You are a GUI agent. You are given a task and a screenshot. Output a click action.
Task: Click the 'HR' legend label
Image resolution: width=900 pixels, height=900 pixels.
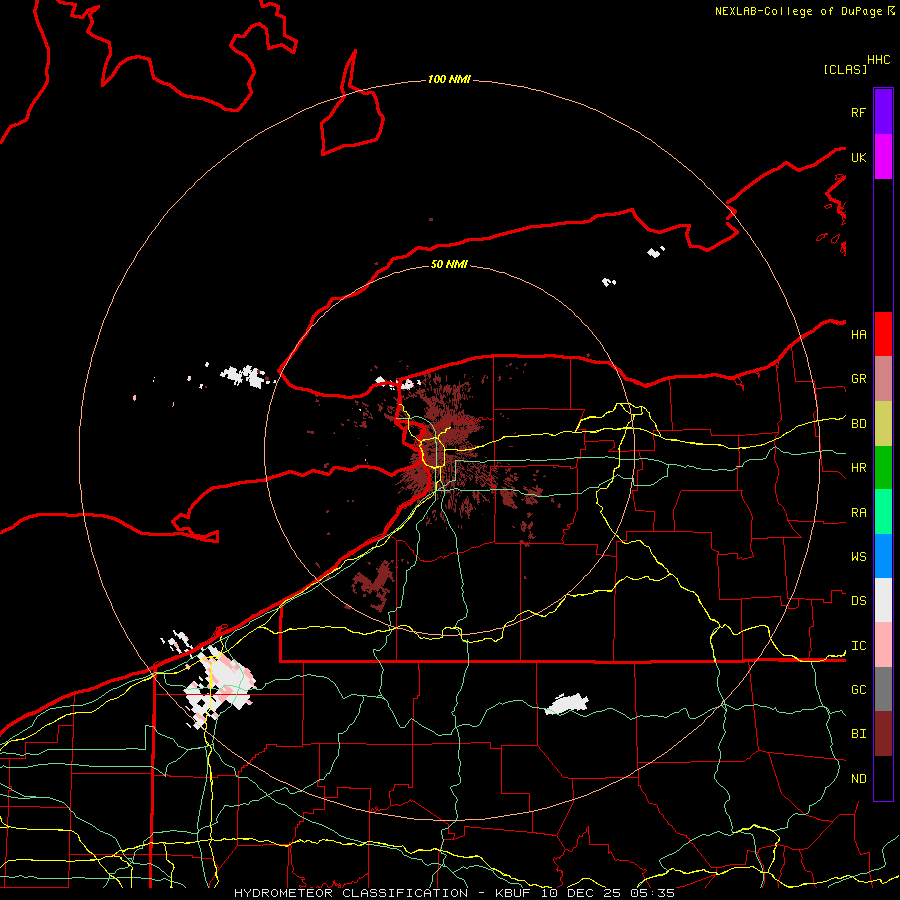point(858,468)
